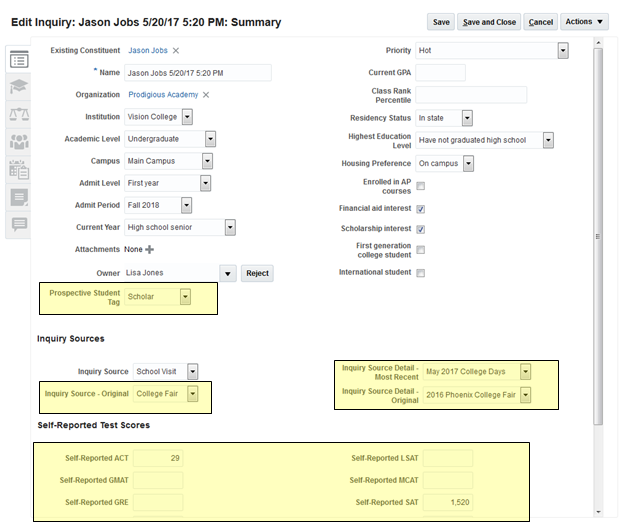
Task: Open the balance scales sidebar tab icon
Action: (x=19, y=114)
